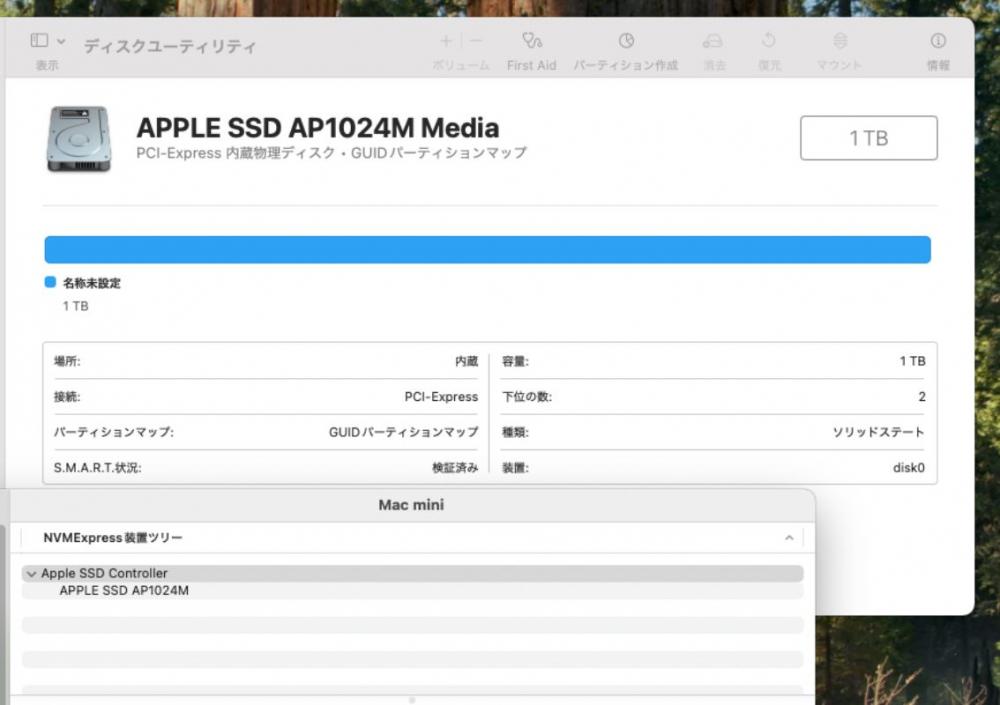The width and height of the screenshot is (1000, 705).
Task: Click the APPLE SSD AP1024M Media title
Action: (x=318, y=128)
